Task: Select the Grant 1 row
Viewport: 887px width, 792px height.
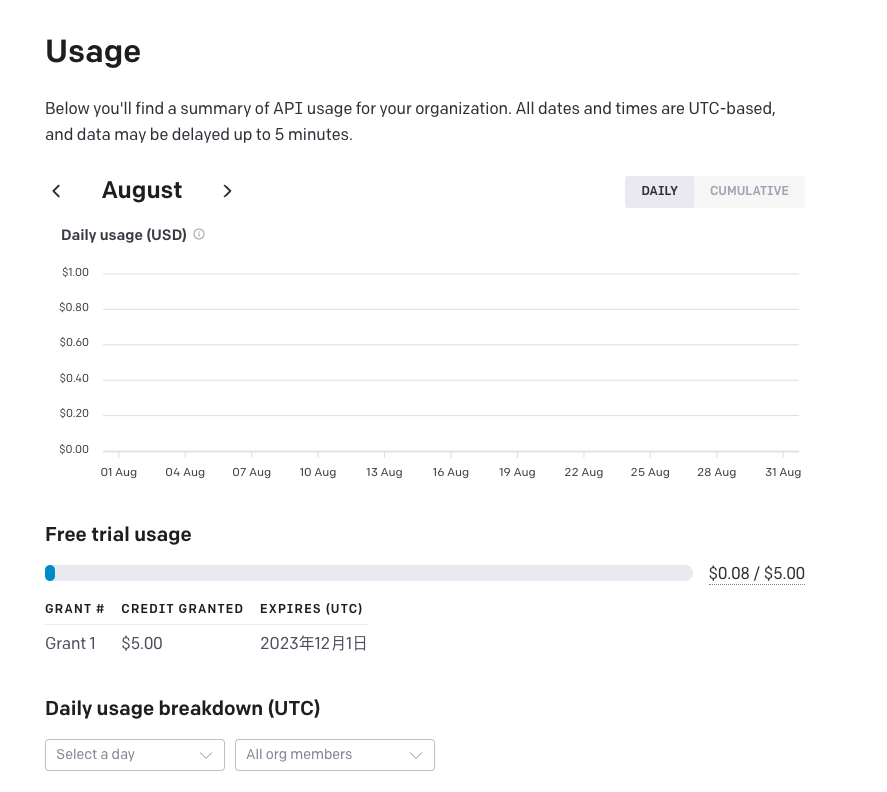Action: (71, 644)
